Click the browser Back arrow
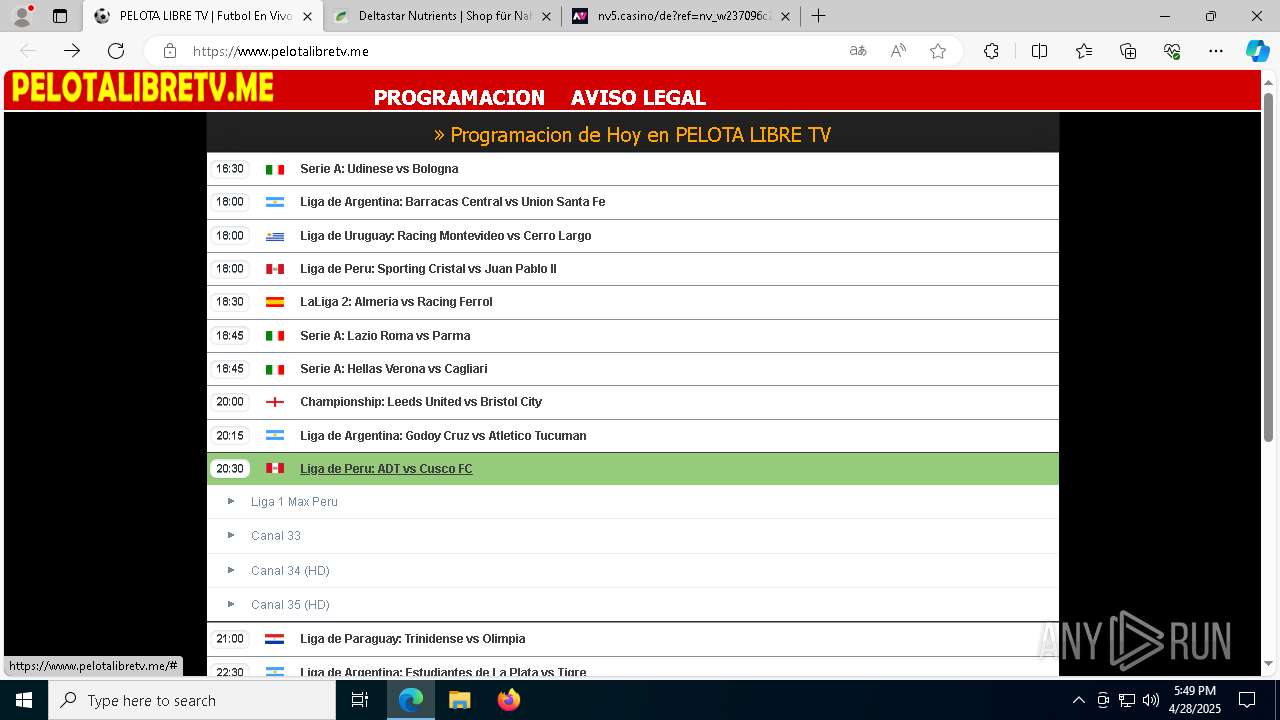The image size is (1280, 720). pos(28,51)
